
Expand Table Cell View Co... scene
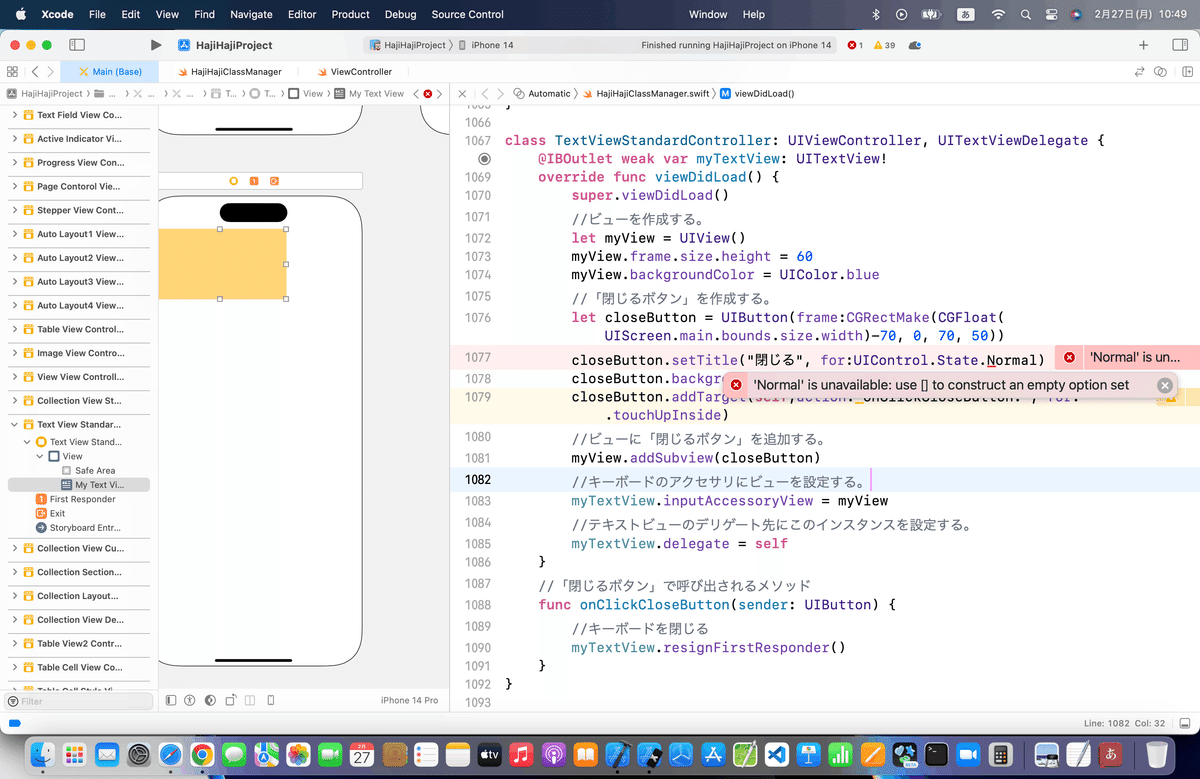click(15, 667)
